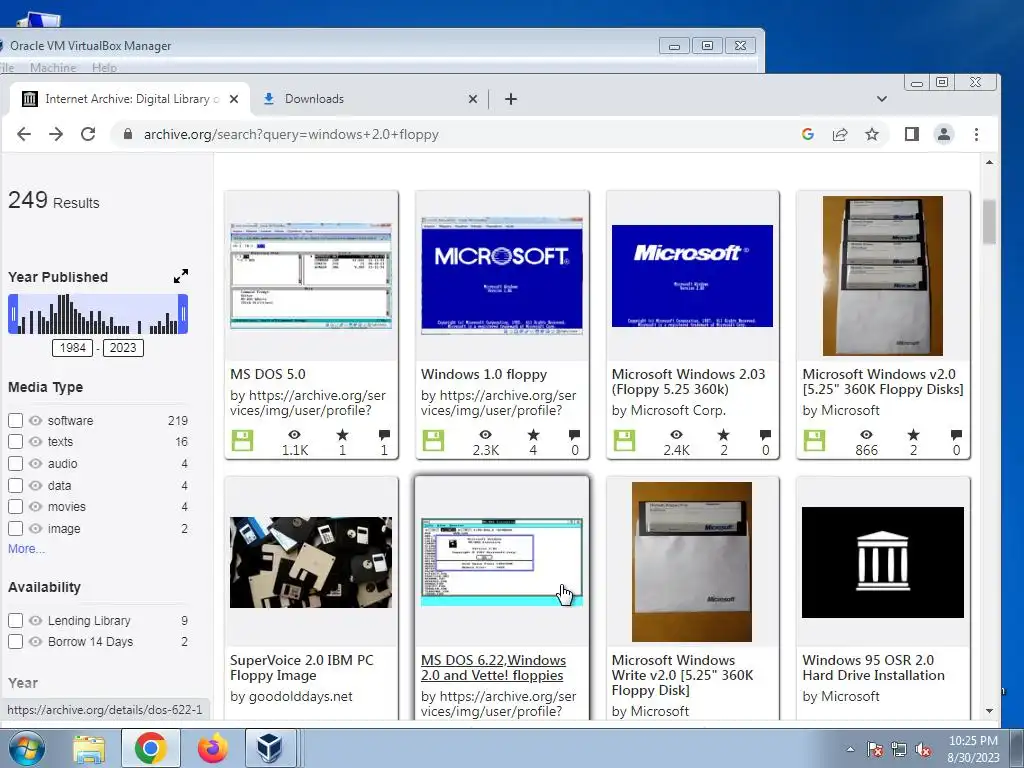Open the Microsoft Windows Write v2.0 thumbnail
Image resolution: width=1024 pixels, height=768 pixels.
[692, 562]
